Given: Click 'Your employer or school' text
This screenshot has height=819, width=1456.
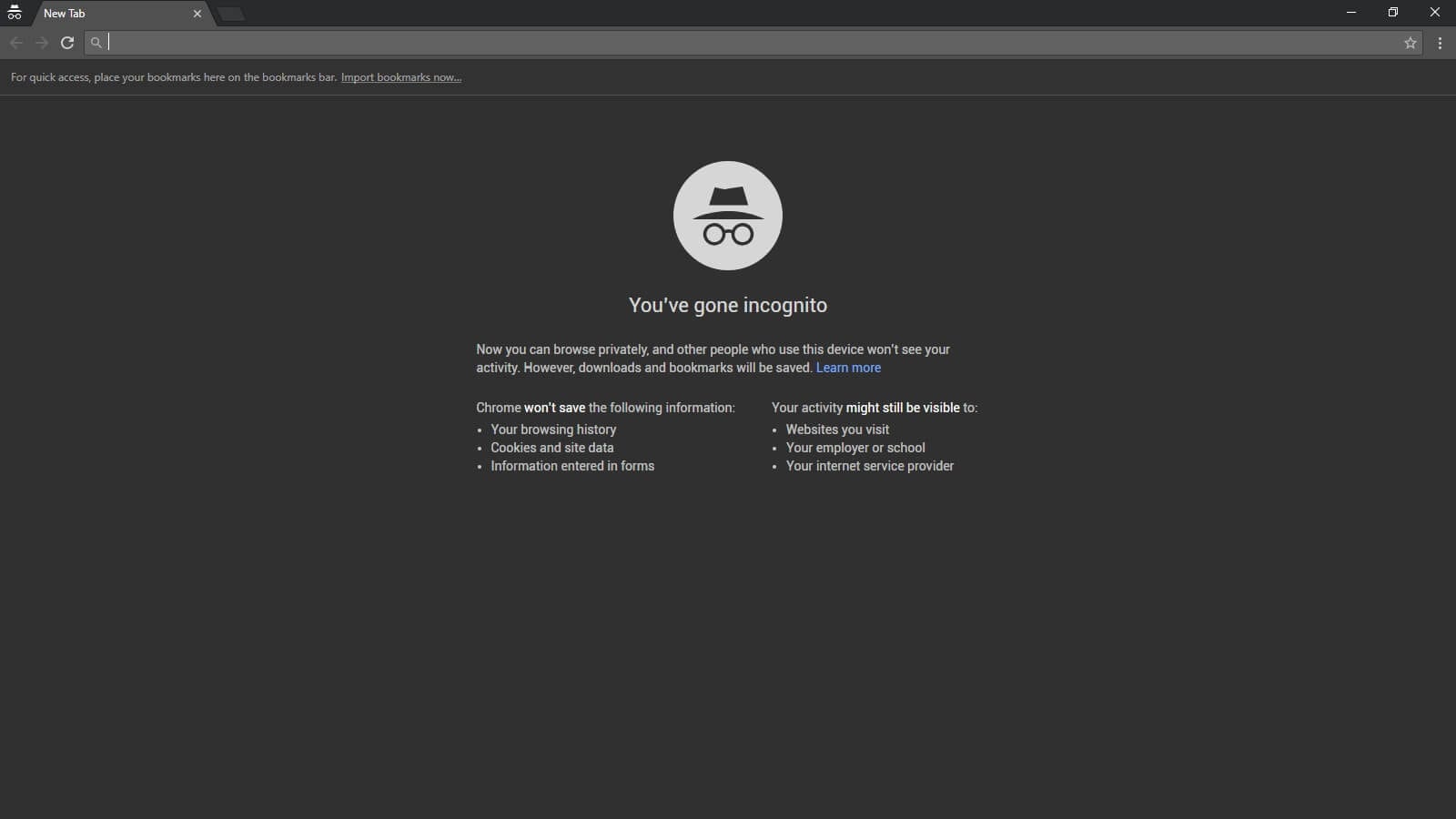Looking at the screenshot, I should click(855, 448).
